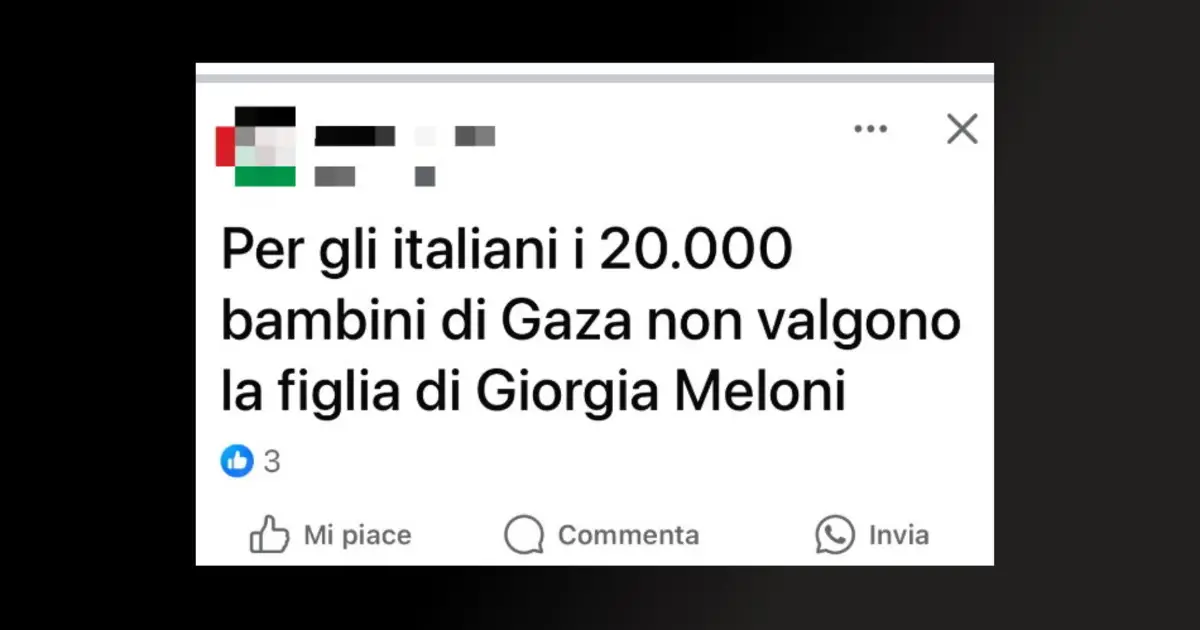This screenshot has width=1200, height=630.
Task: Click the thumbs-up icon beside Mi piace
Action: [x=269, y=534]
